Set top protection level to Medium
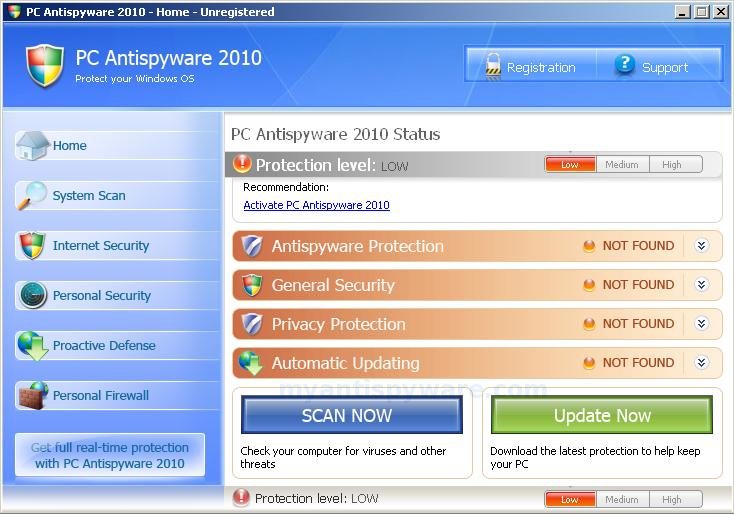This screenshot has height=514, width=734. (x=622, y=164)
